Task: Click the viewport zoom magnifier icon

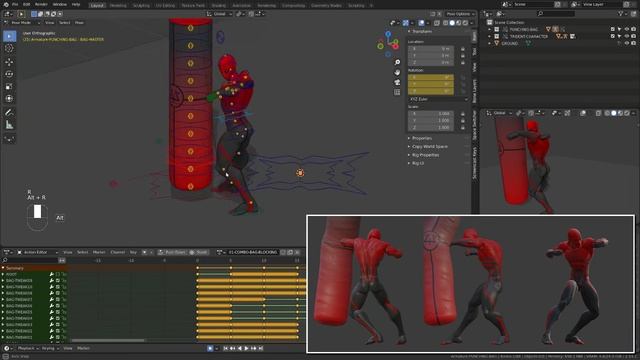Action: [x=397, y=62]
